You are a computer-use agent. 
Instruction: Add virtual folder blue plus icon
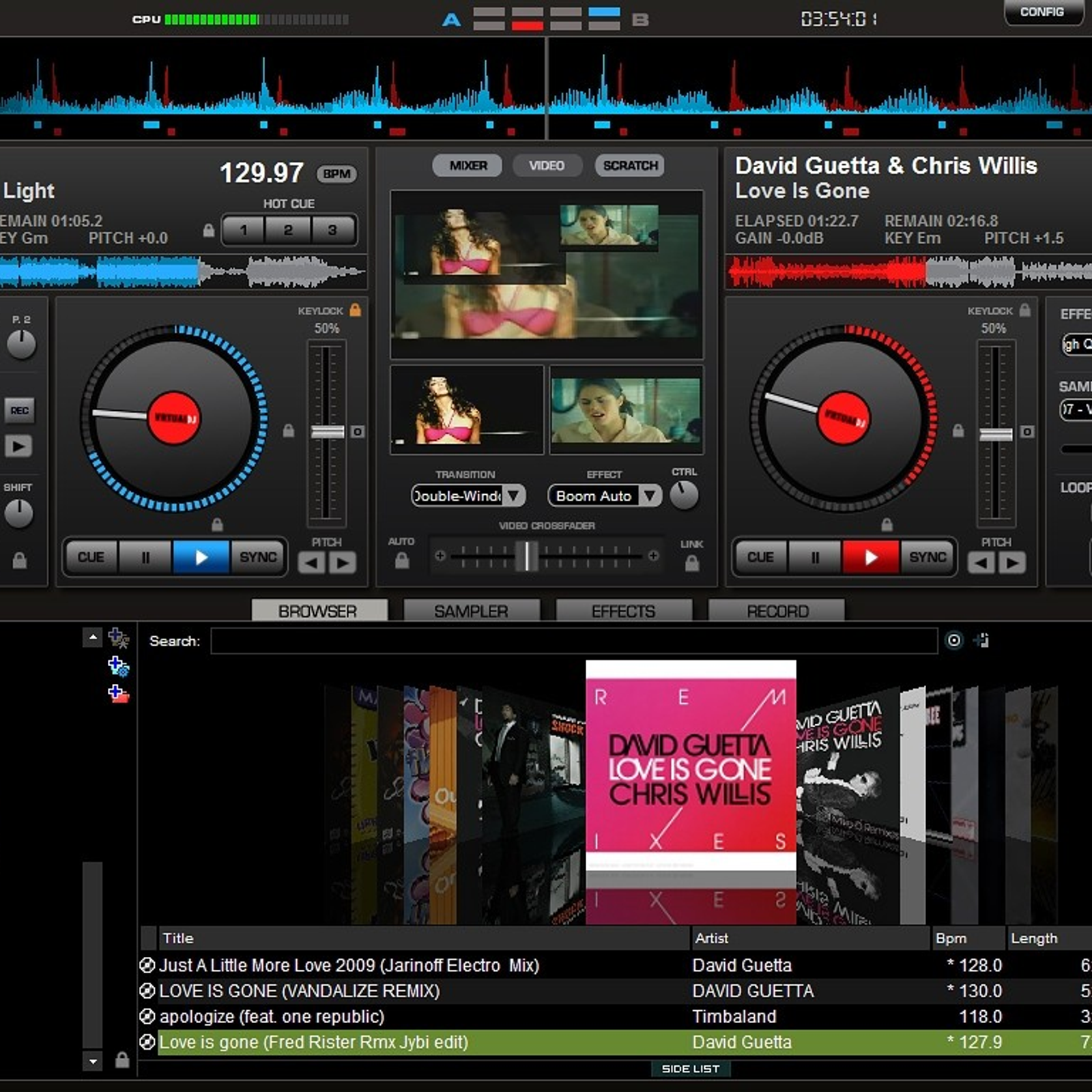pyautogui.click(x=119, y=665)
